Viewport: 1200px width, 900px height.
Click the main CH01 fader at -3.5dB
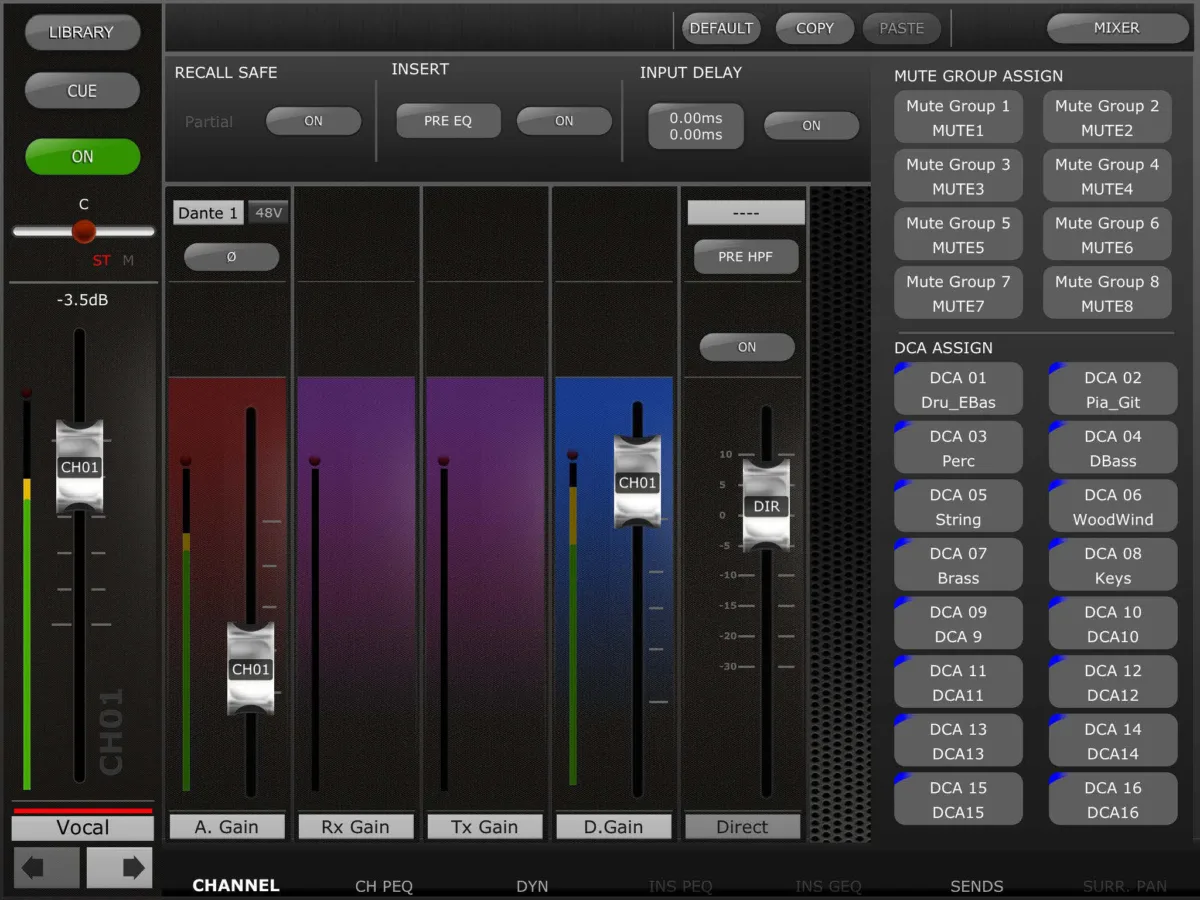(80, 467)
